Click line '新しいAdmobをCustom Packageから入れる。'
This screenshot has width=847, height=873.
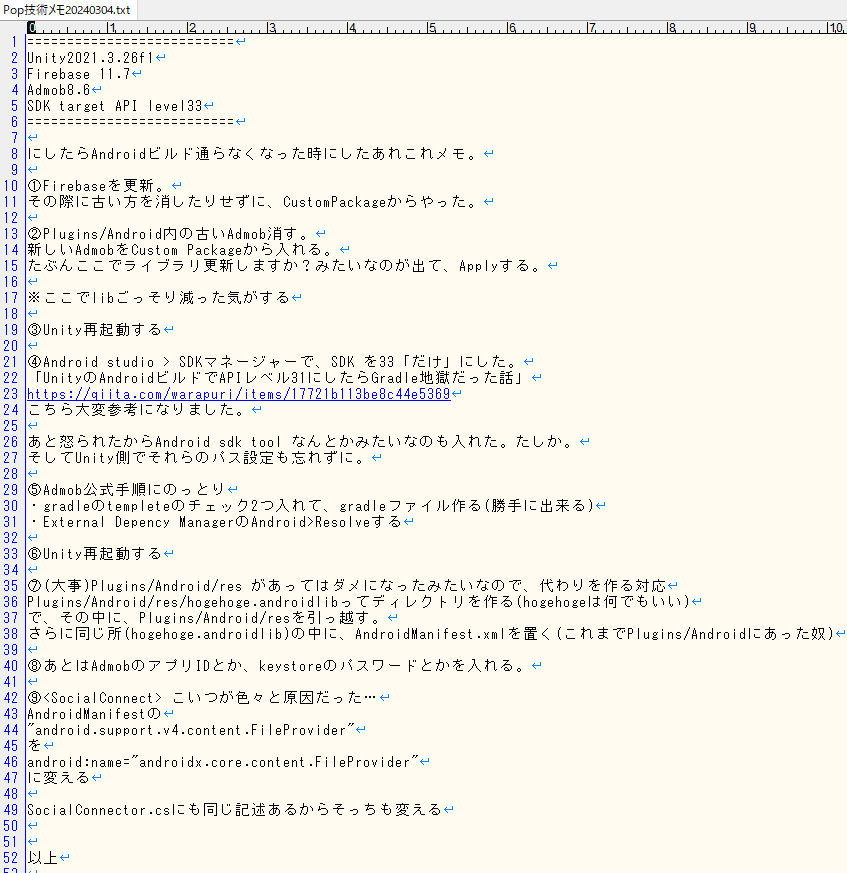[182, 249]
